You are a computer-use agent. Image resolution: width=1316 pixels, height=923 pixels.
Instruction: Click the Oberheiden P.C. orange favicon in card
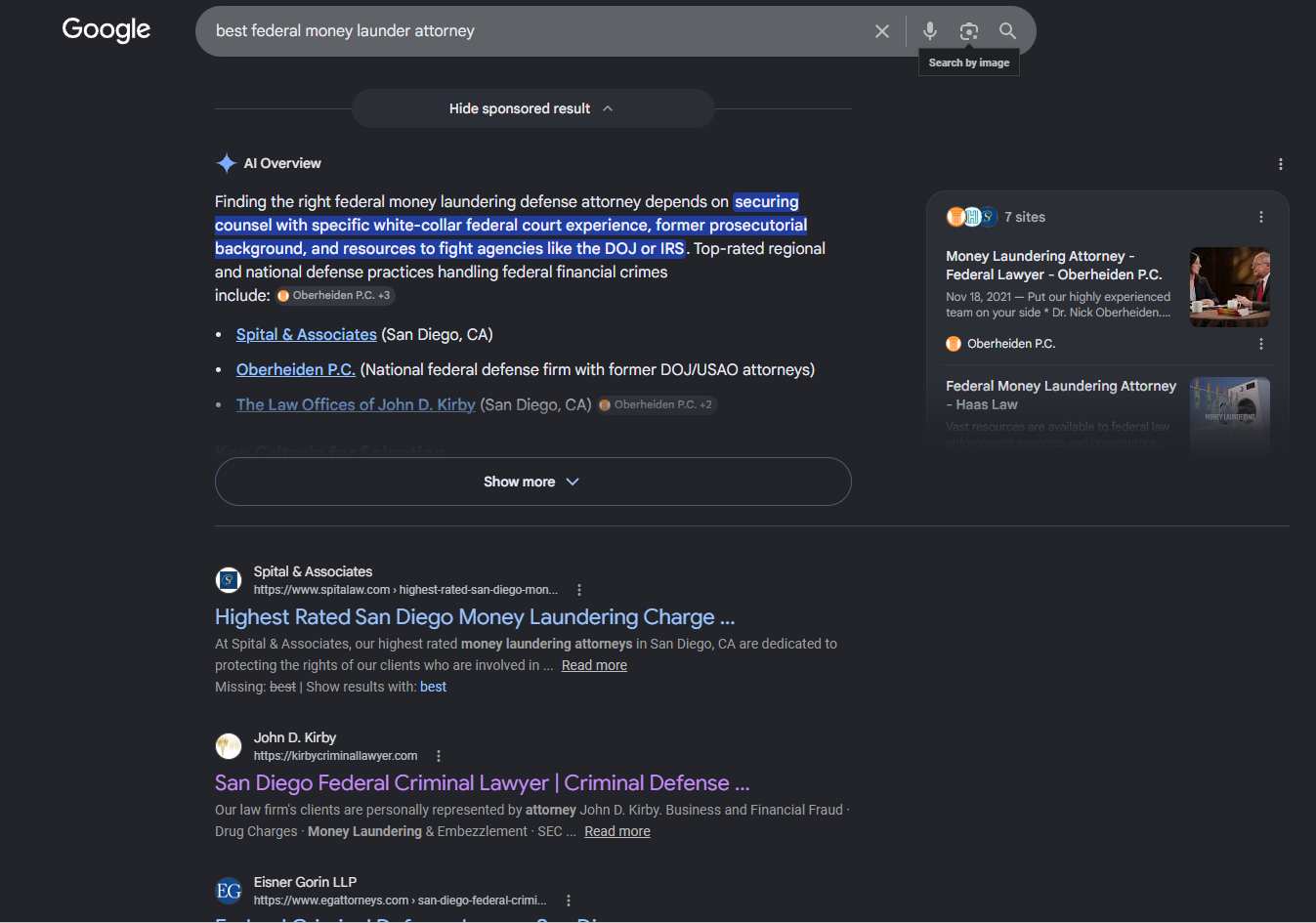pyautogui.click(x=954, y=344)
